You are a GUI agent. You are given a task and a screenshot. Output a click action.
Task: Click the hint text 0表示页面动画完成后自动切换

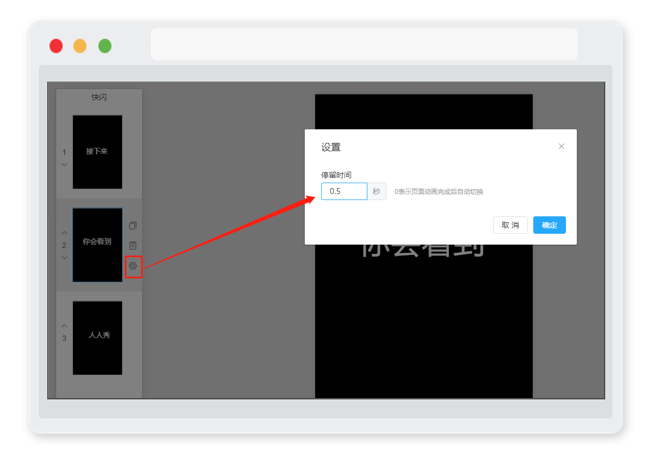pyautogui.click(x=438, y=192)
